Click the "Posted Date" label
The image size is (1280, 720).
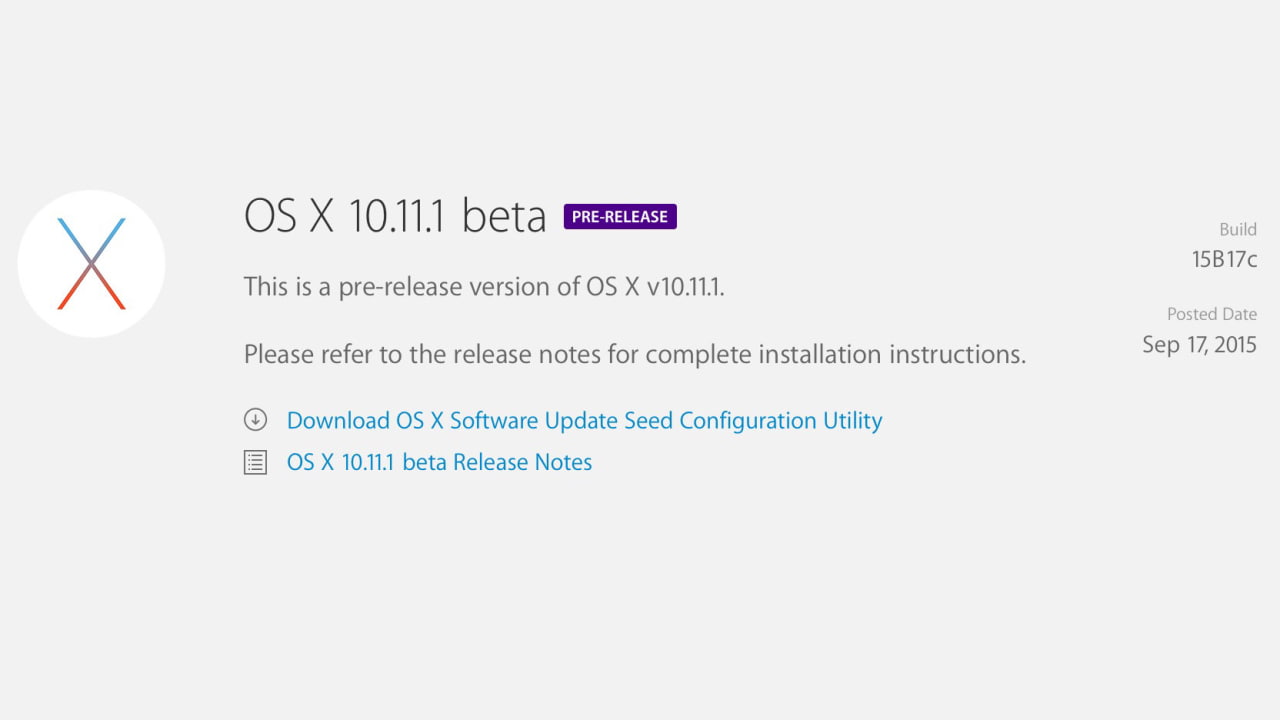tap(1211, 314)
